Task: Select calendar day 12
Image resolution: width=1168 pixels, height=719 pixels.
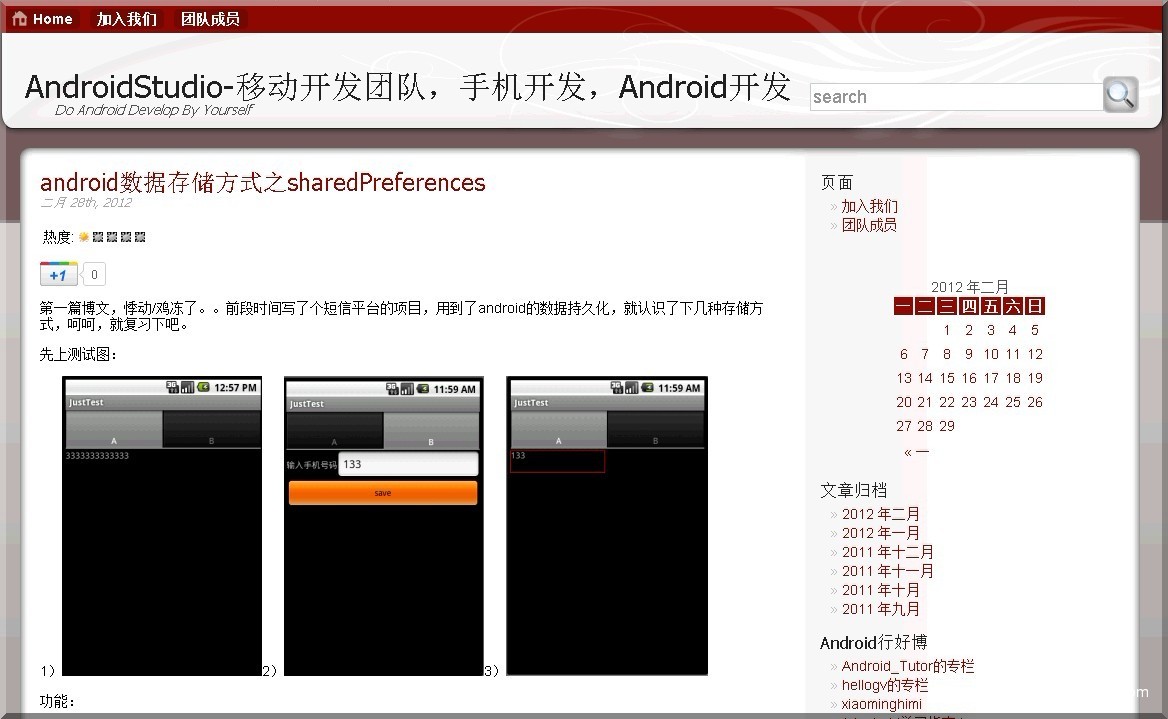Action: pyautogui.click(x=1035, y=354)
